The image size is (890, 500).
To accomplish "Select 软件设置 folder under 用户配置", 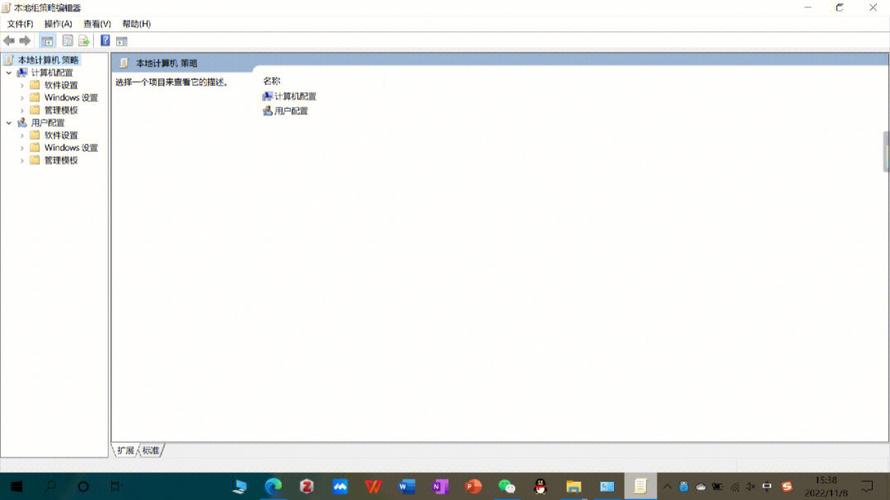I will point(61,135).
